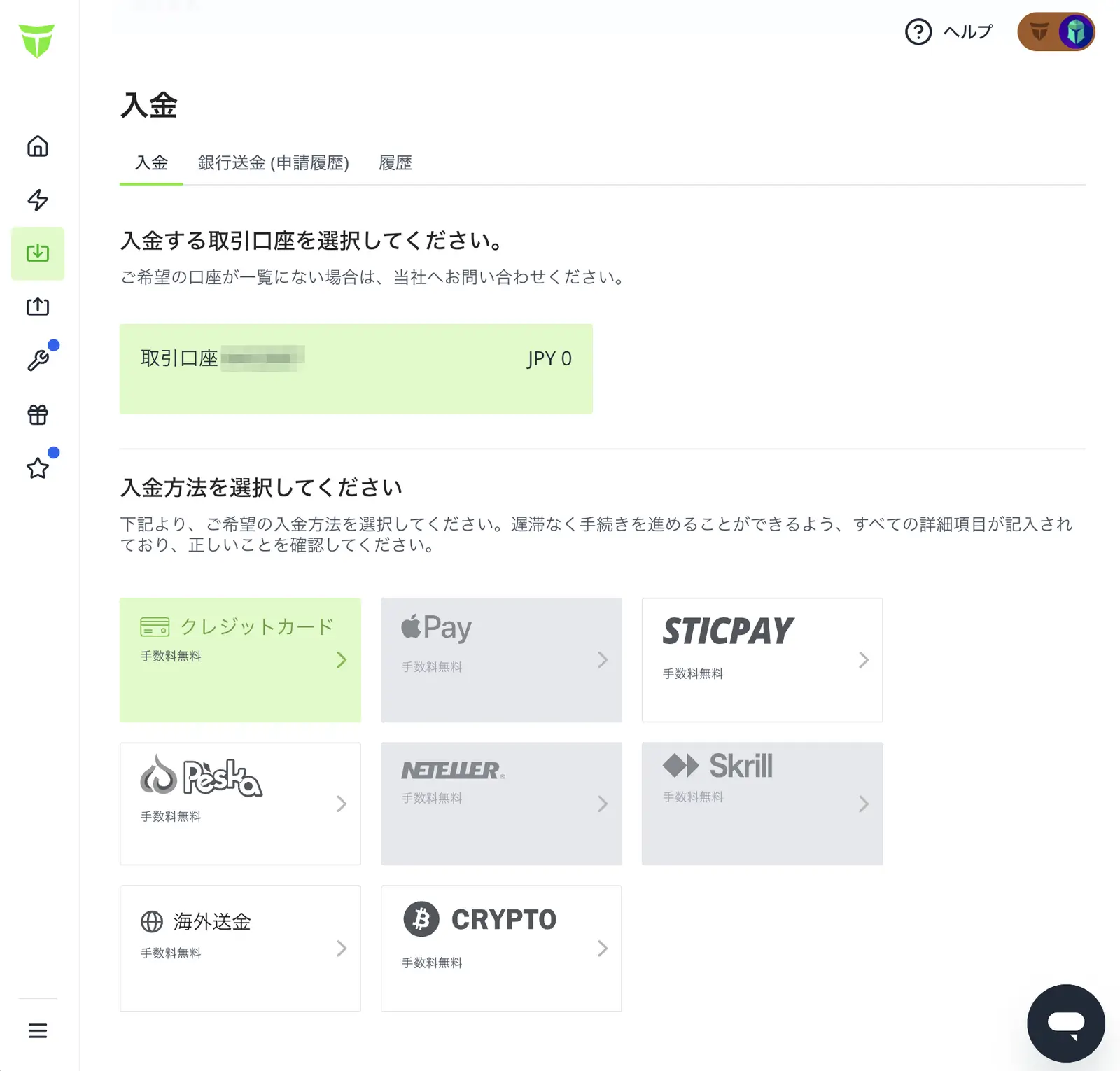Switch to the 履歴 tab
This screenshot has width=1120, height=1071.
395,163
